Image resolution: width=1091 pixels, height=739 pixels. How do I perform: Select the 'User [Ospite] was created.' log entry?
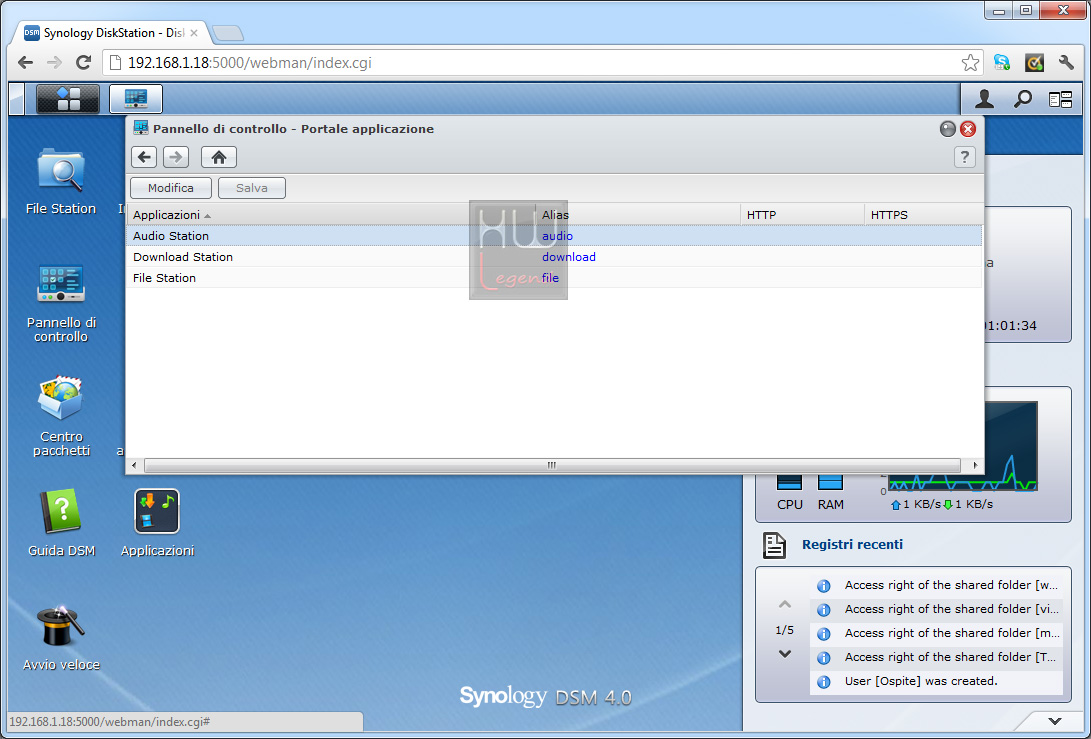click(937, 681)
